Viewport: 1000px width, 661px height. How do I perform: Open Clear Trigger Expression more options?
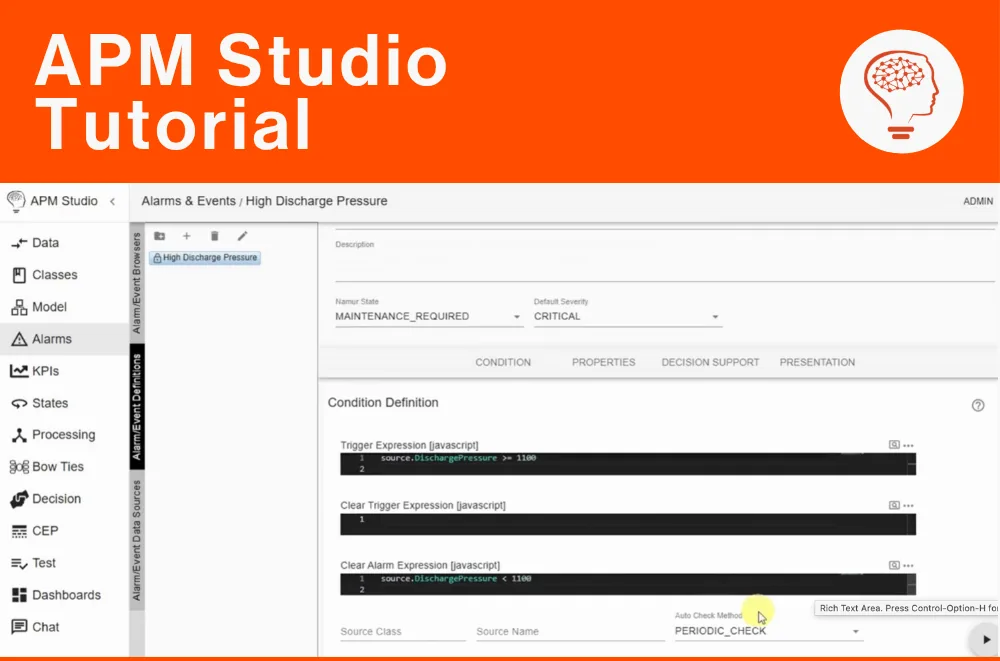pyautogui.click(x=909, y=505)
